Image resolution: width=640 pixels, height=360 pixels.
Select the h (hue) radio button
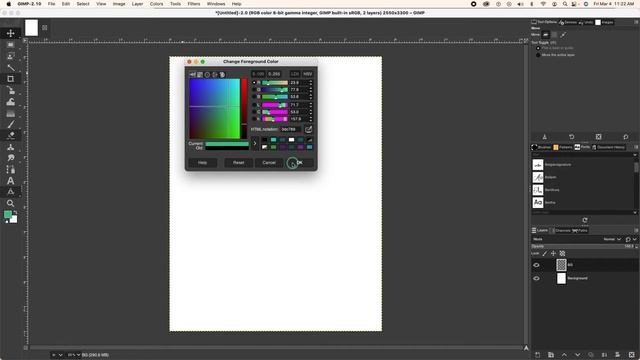click(x=254, y=119)
